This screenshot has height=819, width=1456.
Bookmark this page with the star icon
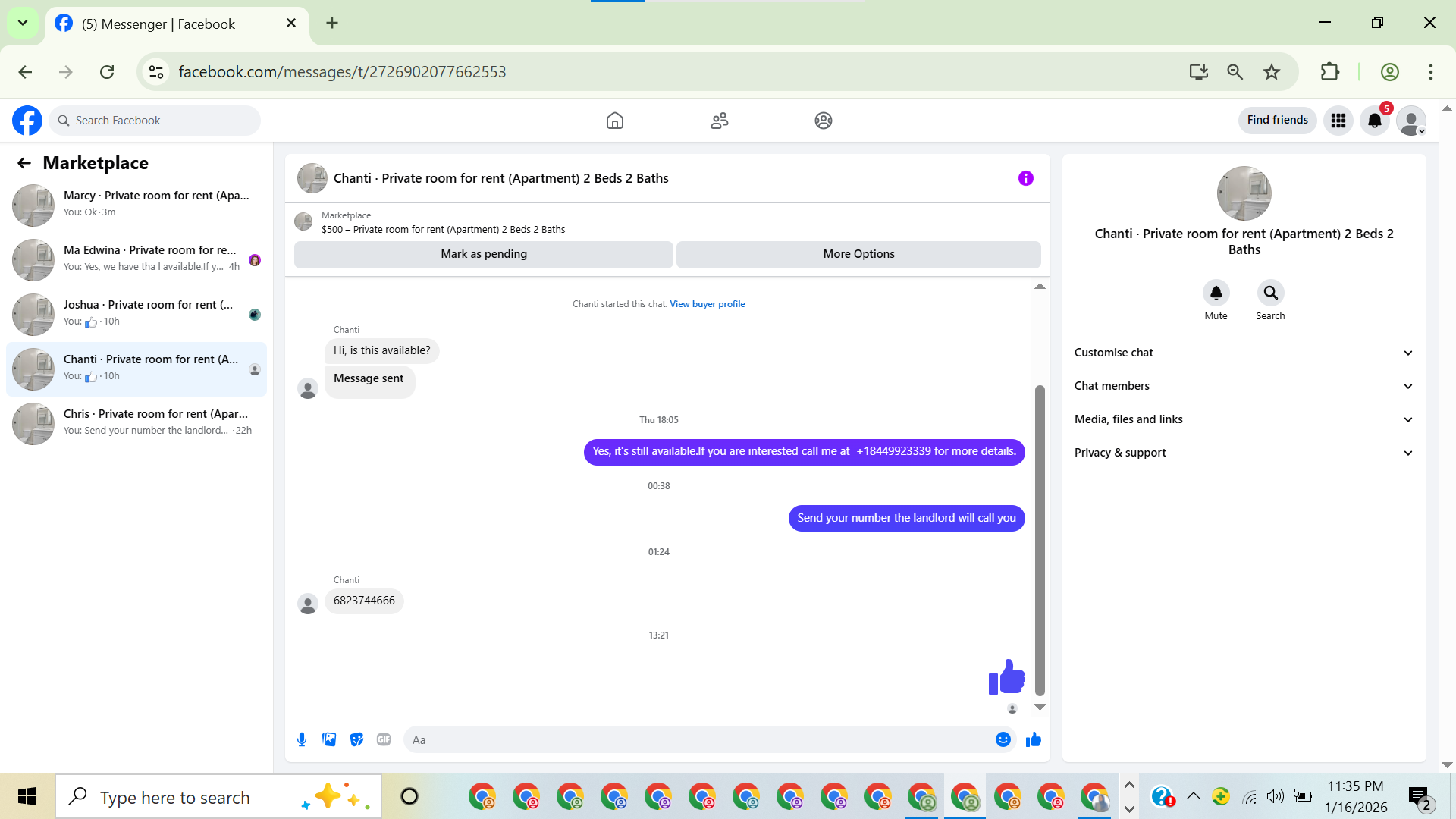[1272, 72]
